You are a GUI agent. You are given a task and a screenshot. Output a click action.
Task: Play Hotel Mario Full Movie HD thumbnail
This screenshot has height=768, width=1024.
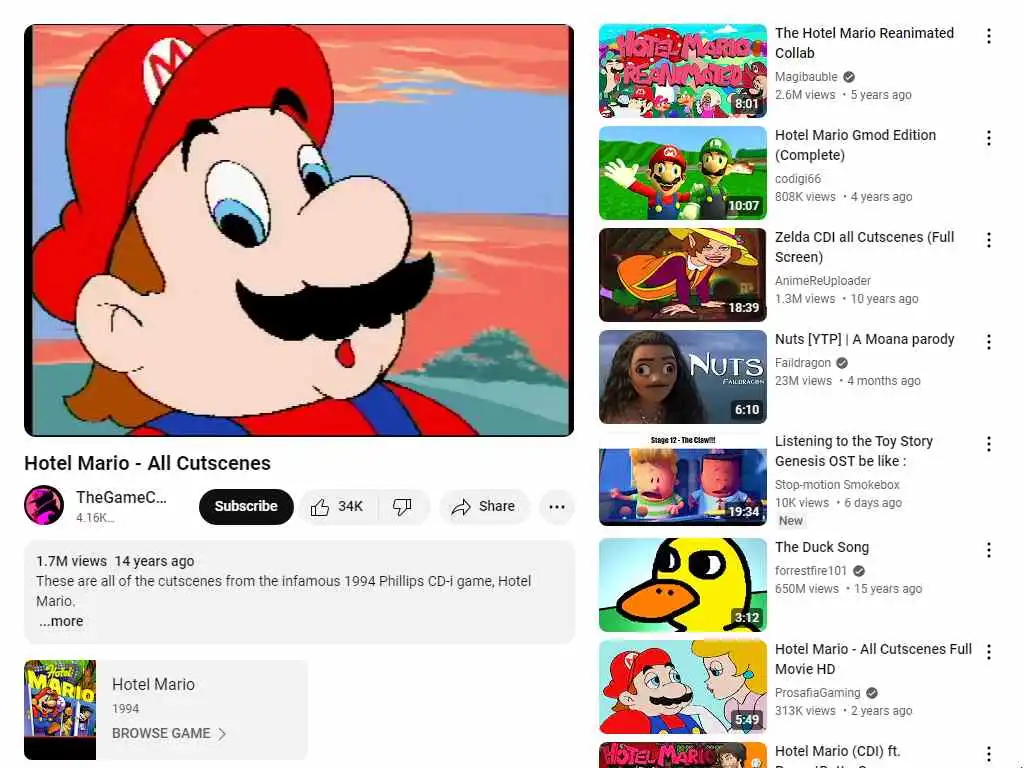coord(682,687)
